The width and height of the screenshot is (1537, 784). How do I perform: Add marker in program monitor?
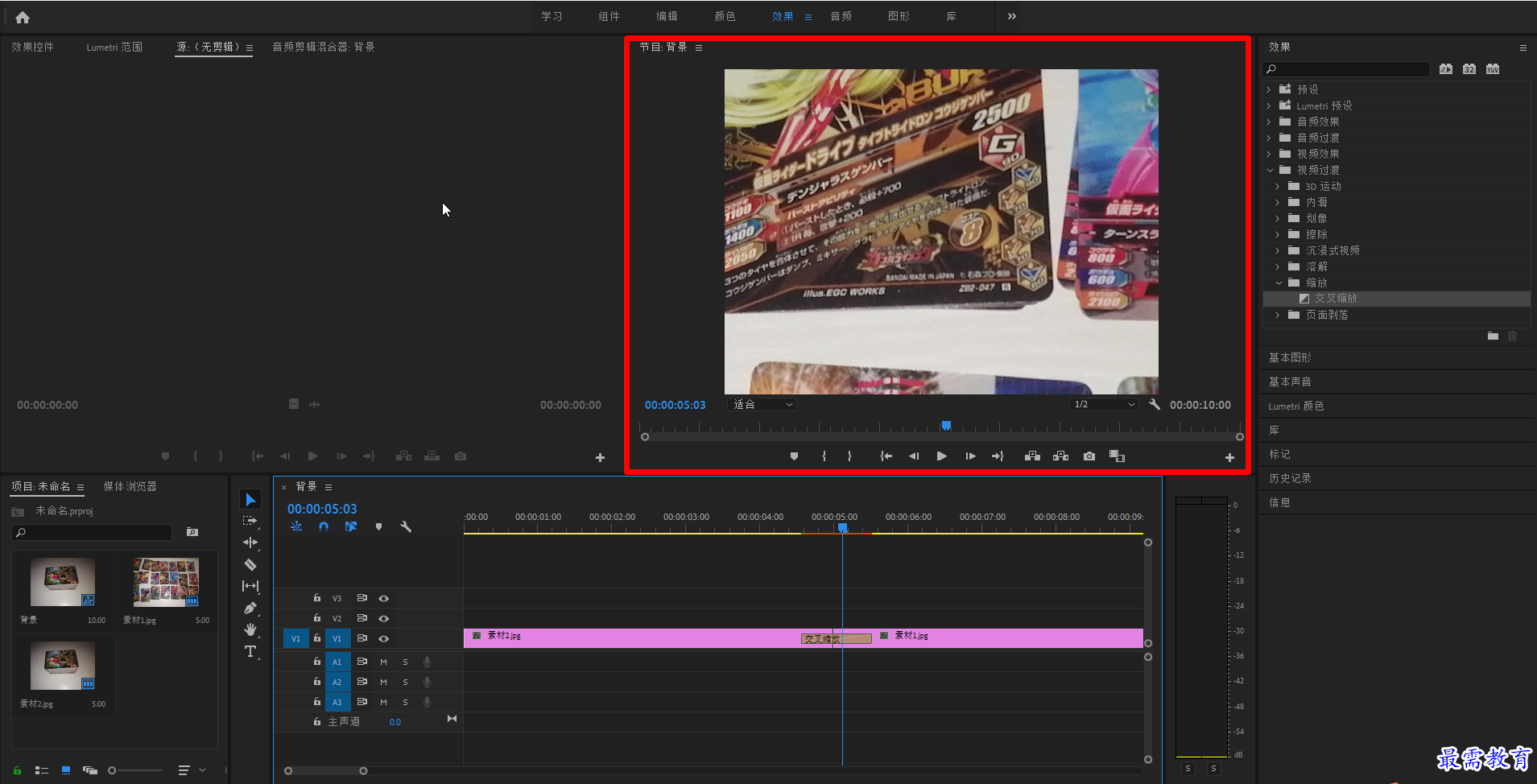pyautogui.click(x=794, y=456)
